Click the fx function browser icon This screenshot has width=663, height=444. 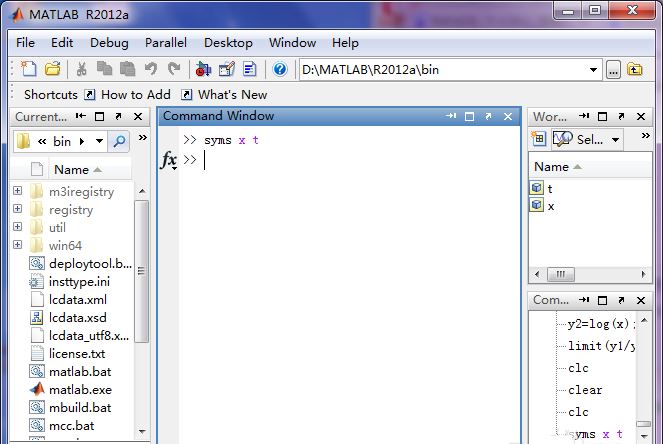click(x=169, y=160)
